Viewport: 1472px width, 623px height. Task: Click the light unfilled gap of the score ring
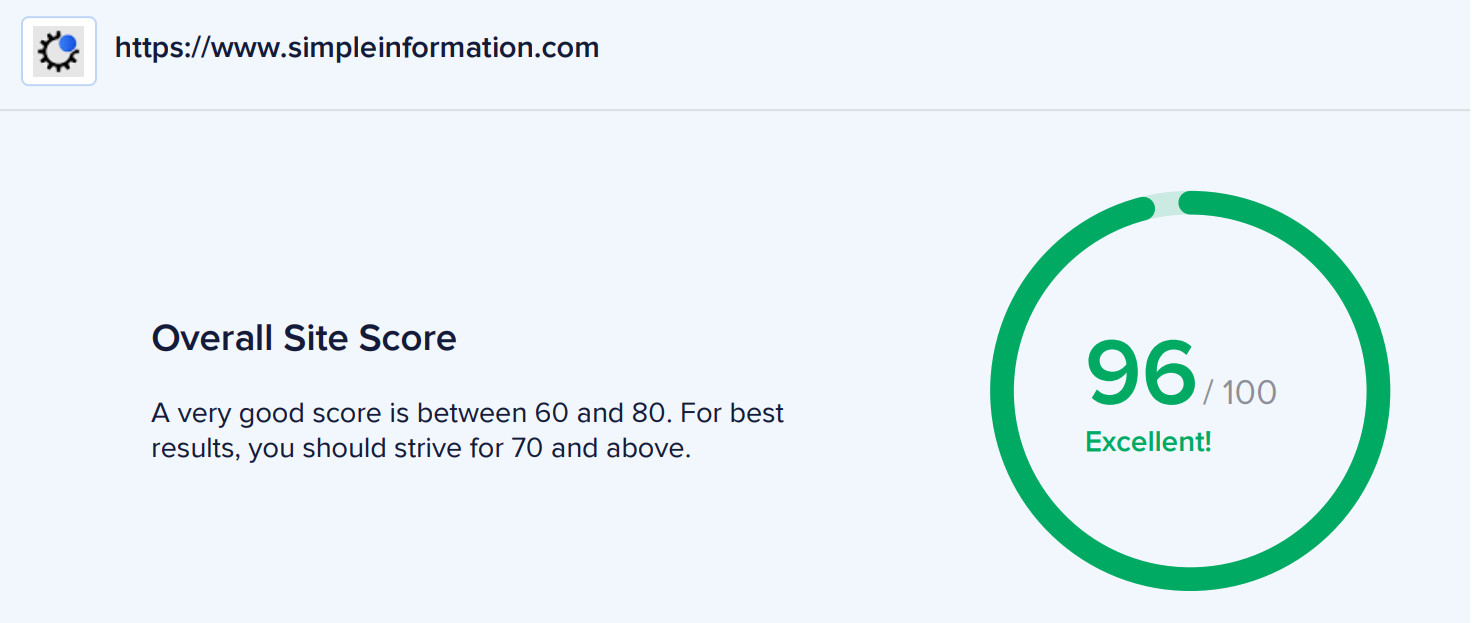point(1167,204)
